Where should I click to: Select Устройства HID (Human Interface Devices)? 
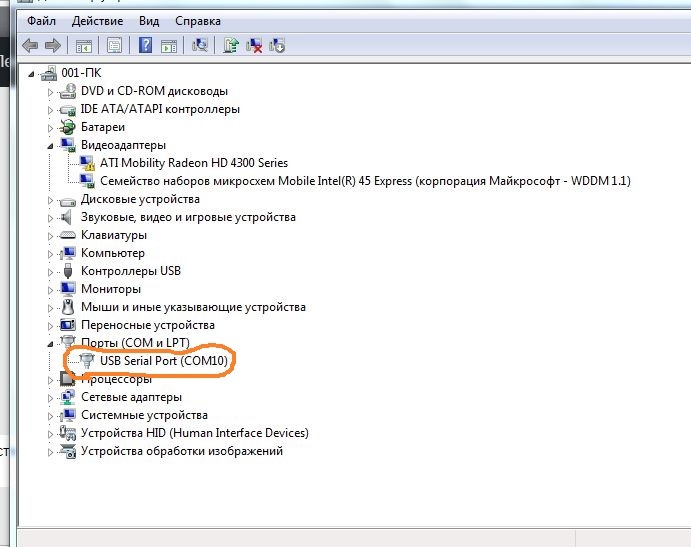coord(195,433)
